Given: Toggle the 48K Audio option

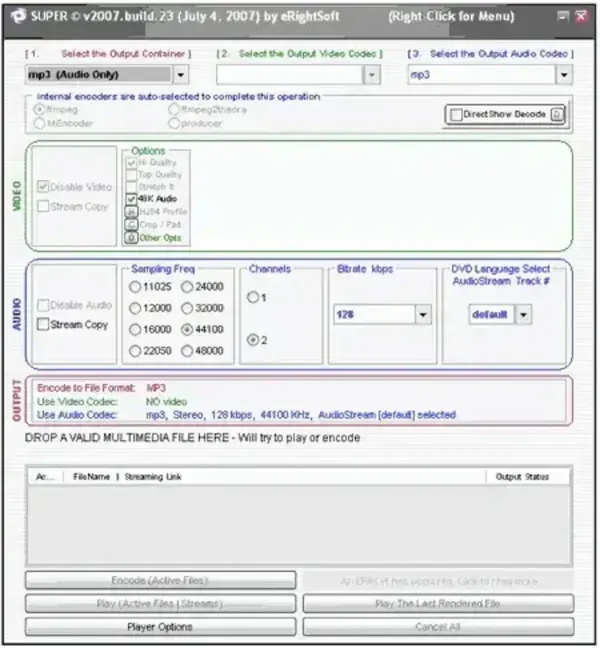Looking at the screenshot, I should click(x=131, y=199).
